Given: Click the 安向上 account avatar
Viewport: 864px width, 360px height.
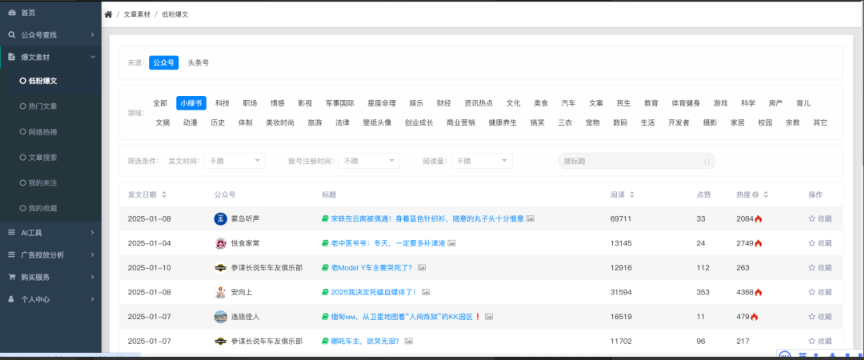Looking at the screenshot, I should [220, 292].
